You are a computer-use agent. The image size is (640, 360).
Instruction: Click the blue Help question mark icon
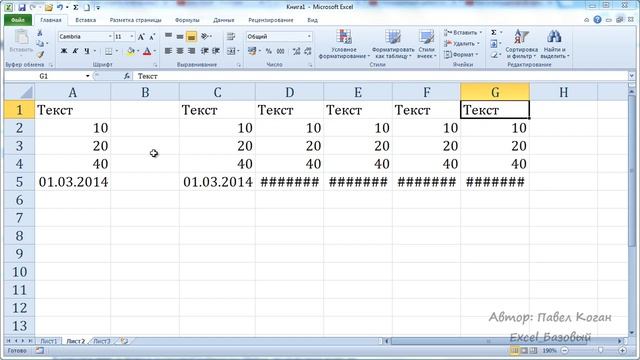click(x=597, y=20)
